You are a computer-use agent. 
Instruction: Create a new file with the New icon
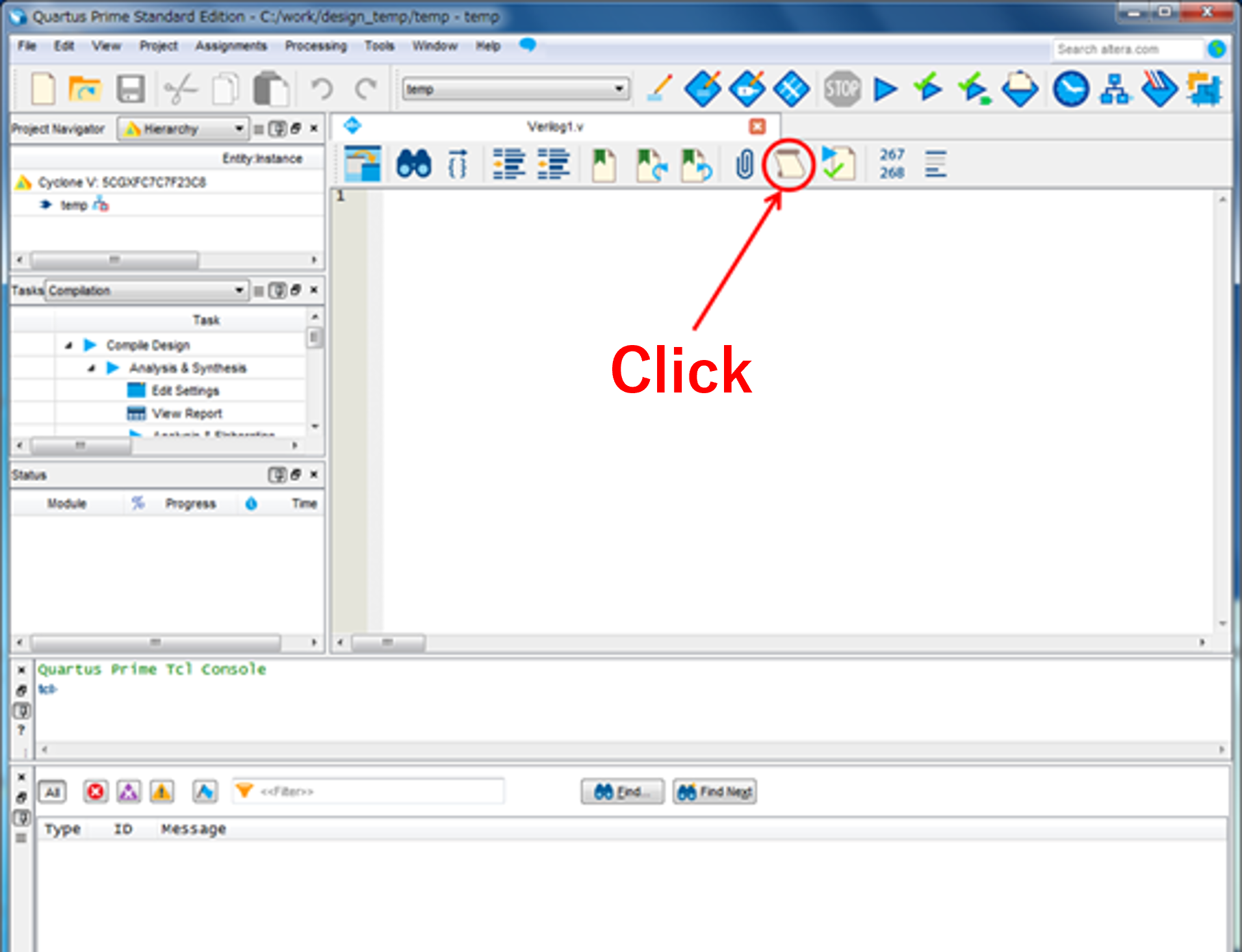coord(43,89)
